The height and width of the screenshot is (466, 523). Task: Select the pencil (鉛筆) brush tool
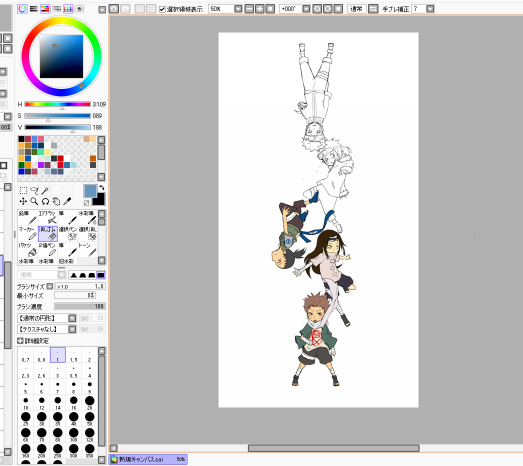(x=28, y=217)
